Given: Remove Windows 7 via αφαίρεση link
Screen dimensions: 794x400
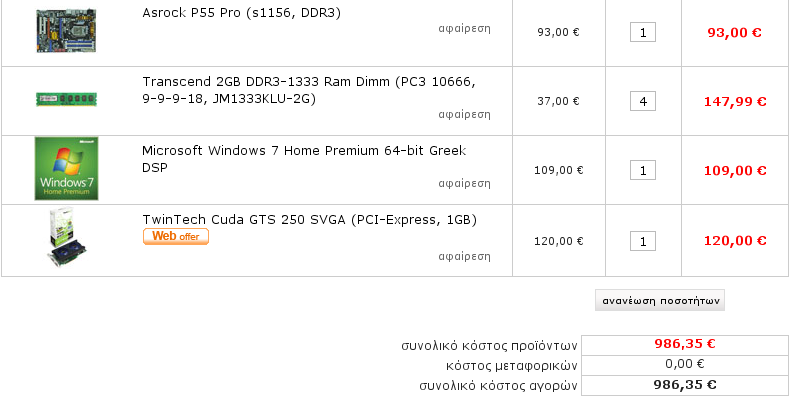Looking at the screenshot, I should click(464, 183).
